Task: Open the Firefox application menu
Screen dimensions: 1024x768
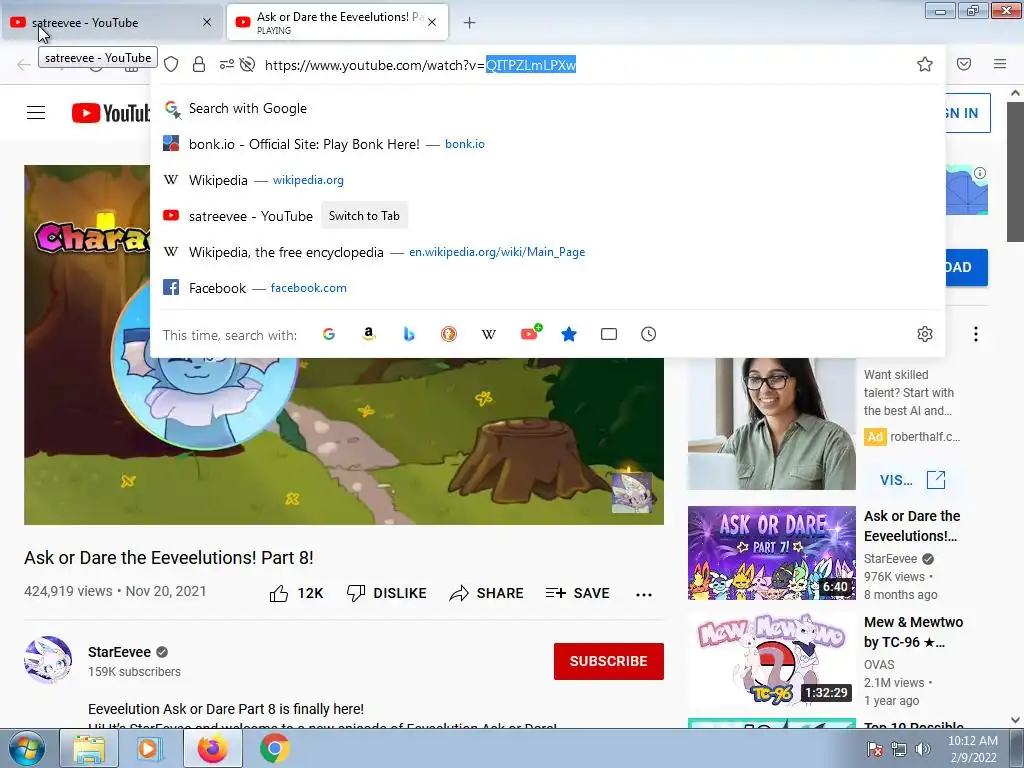Action: pyautogui.click(x=1000, y=64)
